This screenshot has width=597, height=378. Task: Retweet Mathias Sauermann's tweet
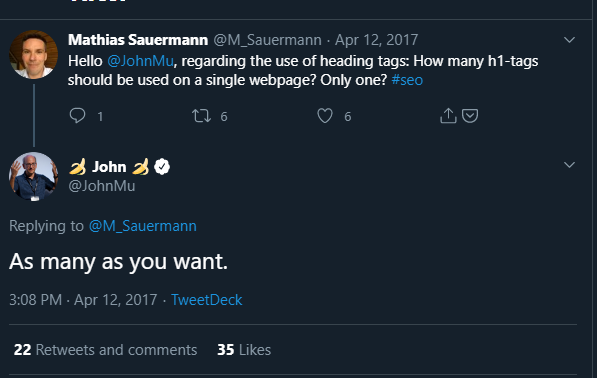click(201, 115)
